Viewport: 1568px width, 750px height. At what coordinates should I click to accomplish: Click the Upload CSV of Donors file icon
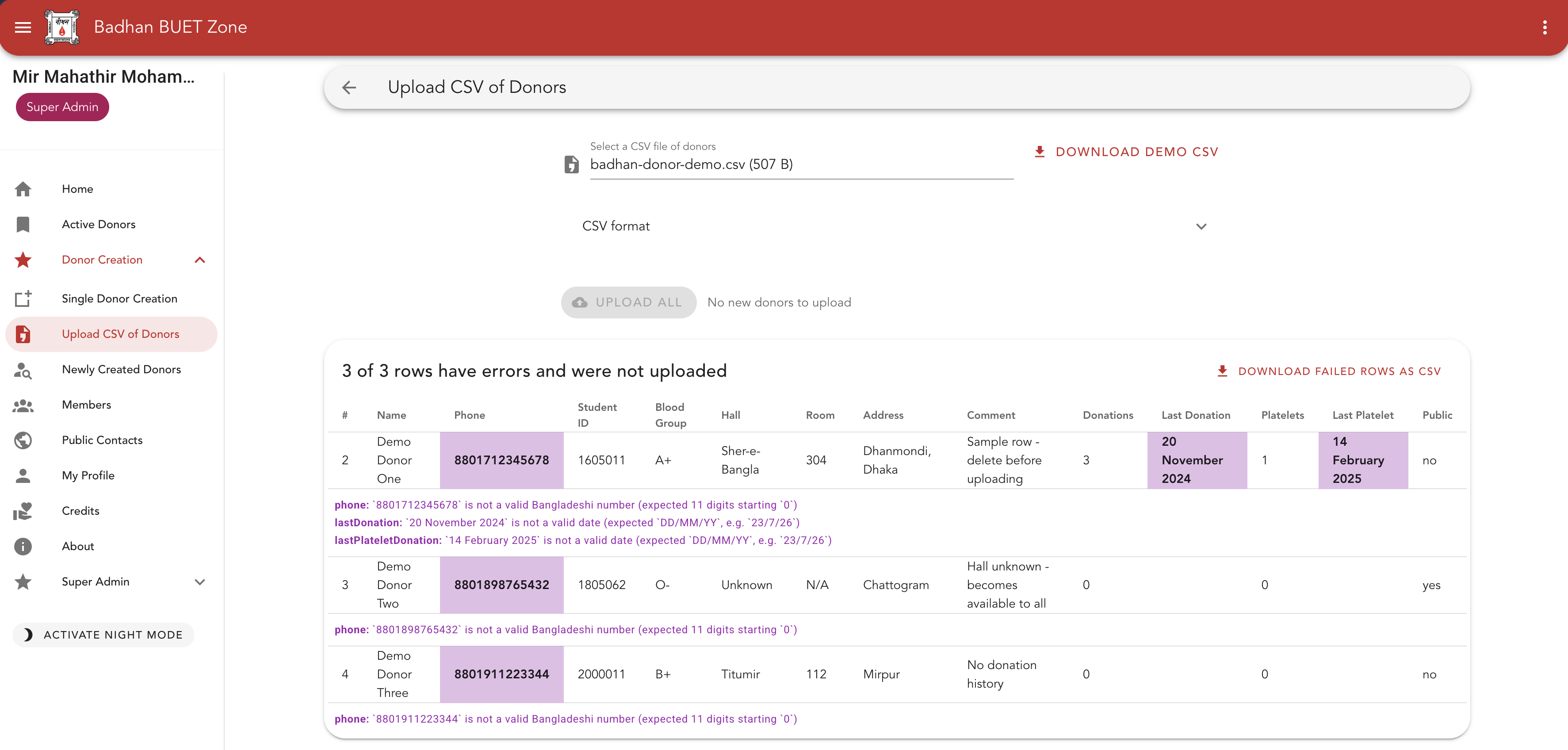pos(23,334)
